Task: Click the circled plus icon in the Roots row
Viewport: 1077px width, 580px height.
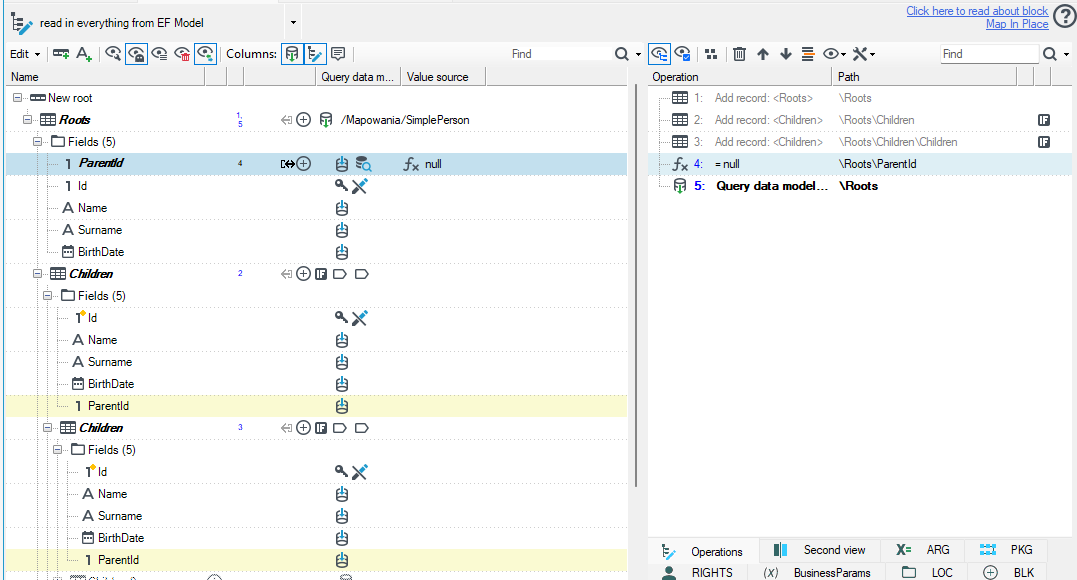Action: 304,120
